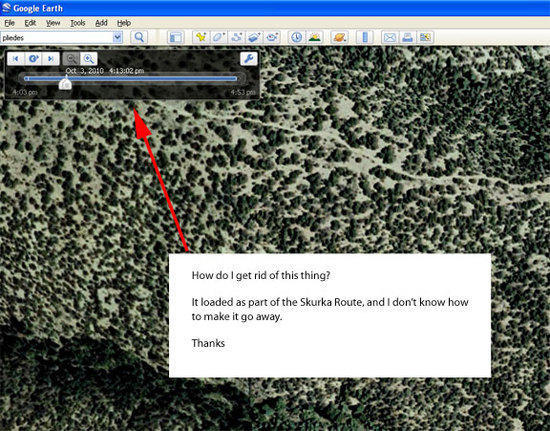Viewport: 550px width, 431px height.
Task: Add a path using the toolbar icon
Action: click(x=236, y=37)
